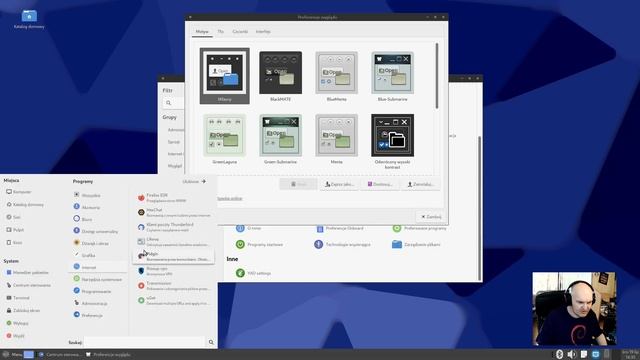Open Programy startowe in Control Center
The height and width of the screenshot is (360, 640).
click(x=260, y=244)
